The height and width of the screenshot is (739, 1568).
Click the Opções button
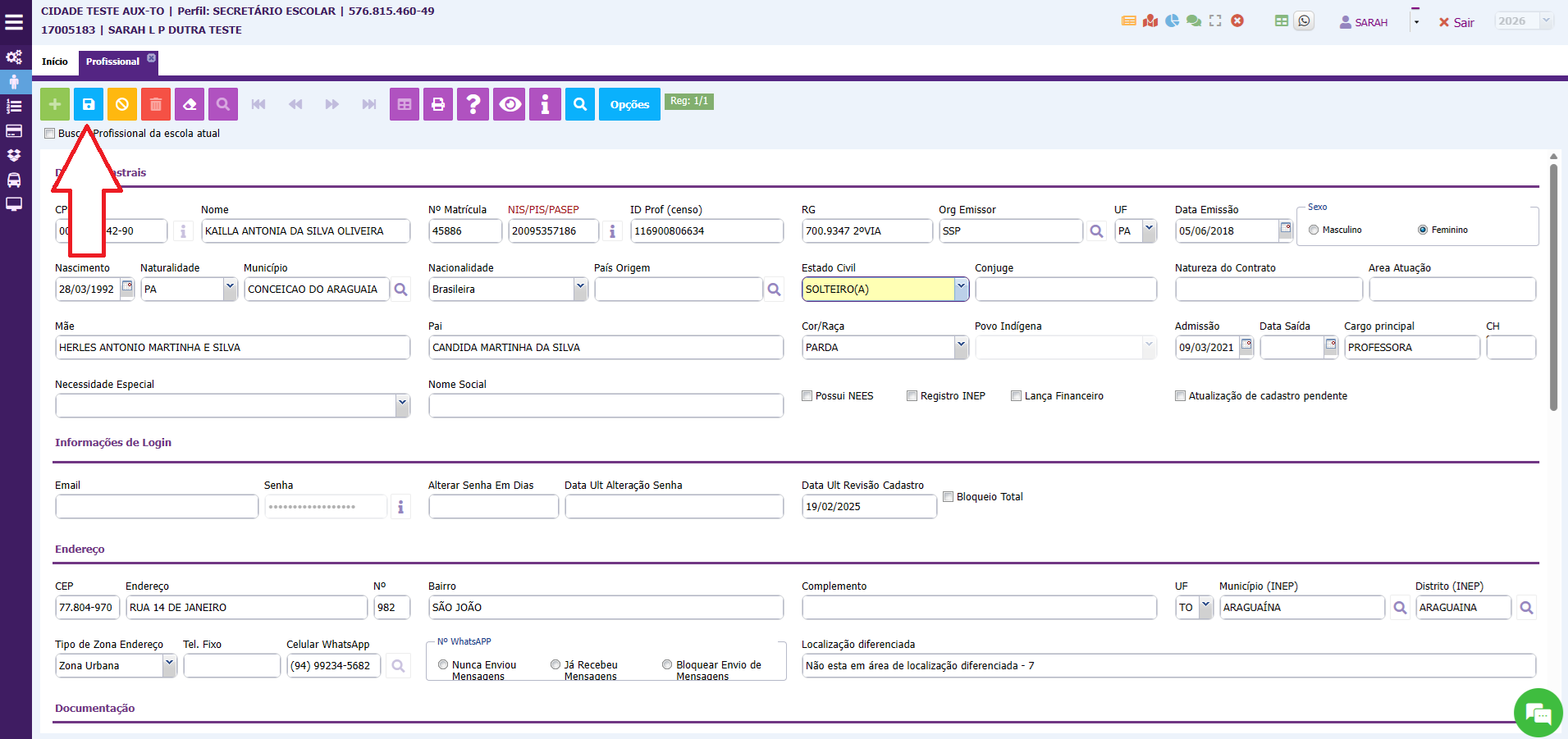tap(629, 104)
